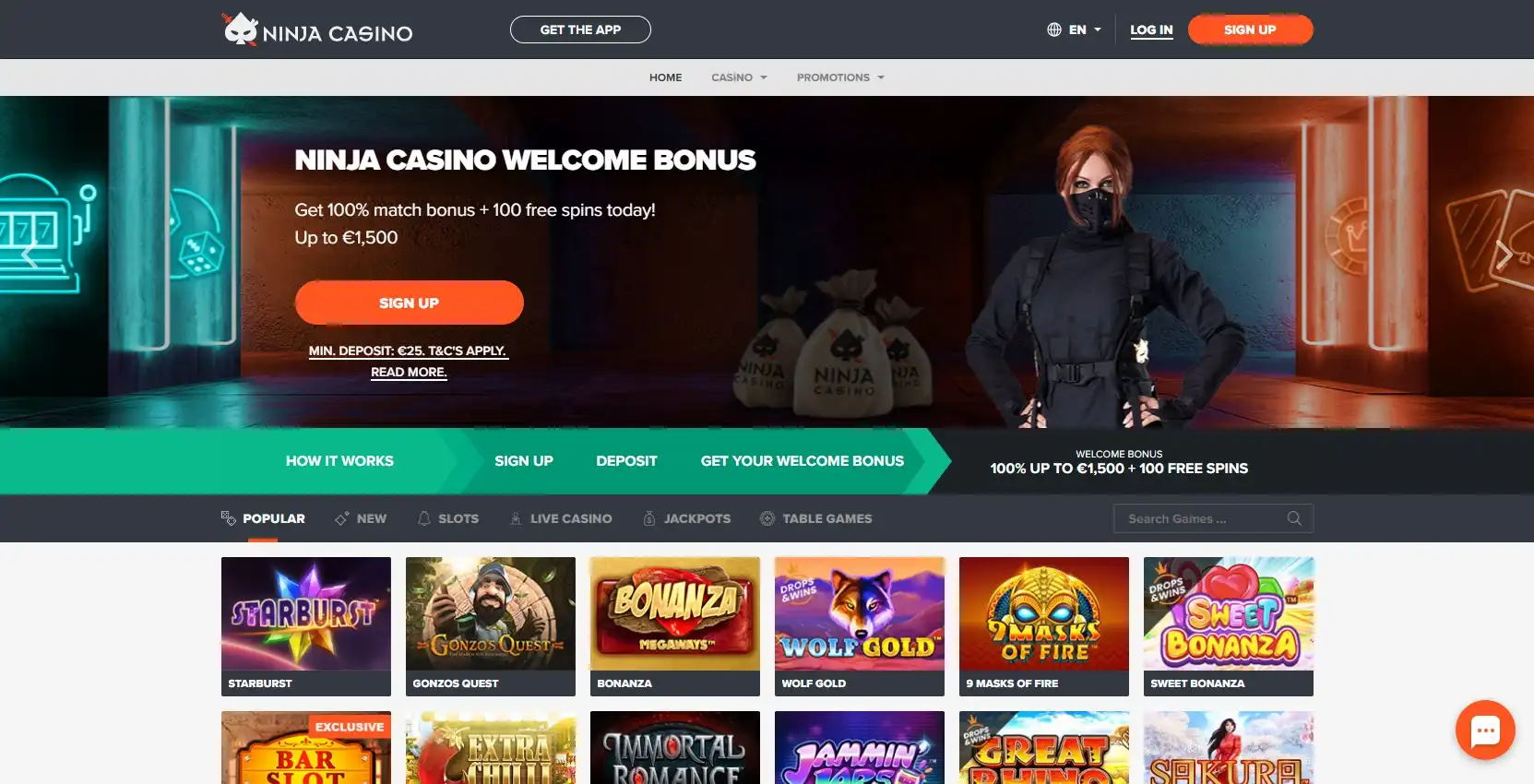1534x784 pixels.
Task: Switch to the Live Casino tab
Action: pyautogui.click(x=561, y=518)
